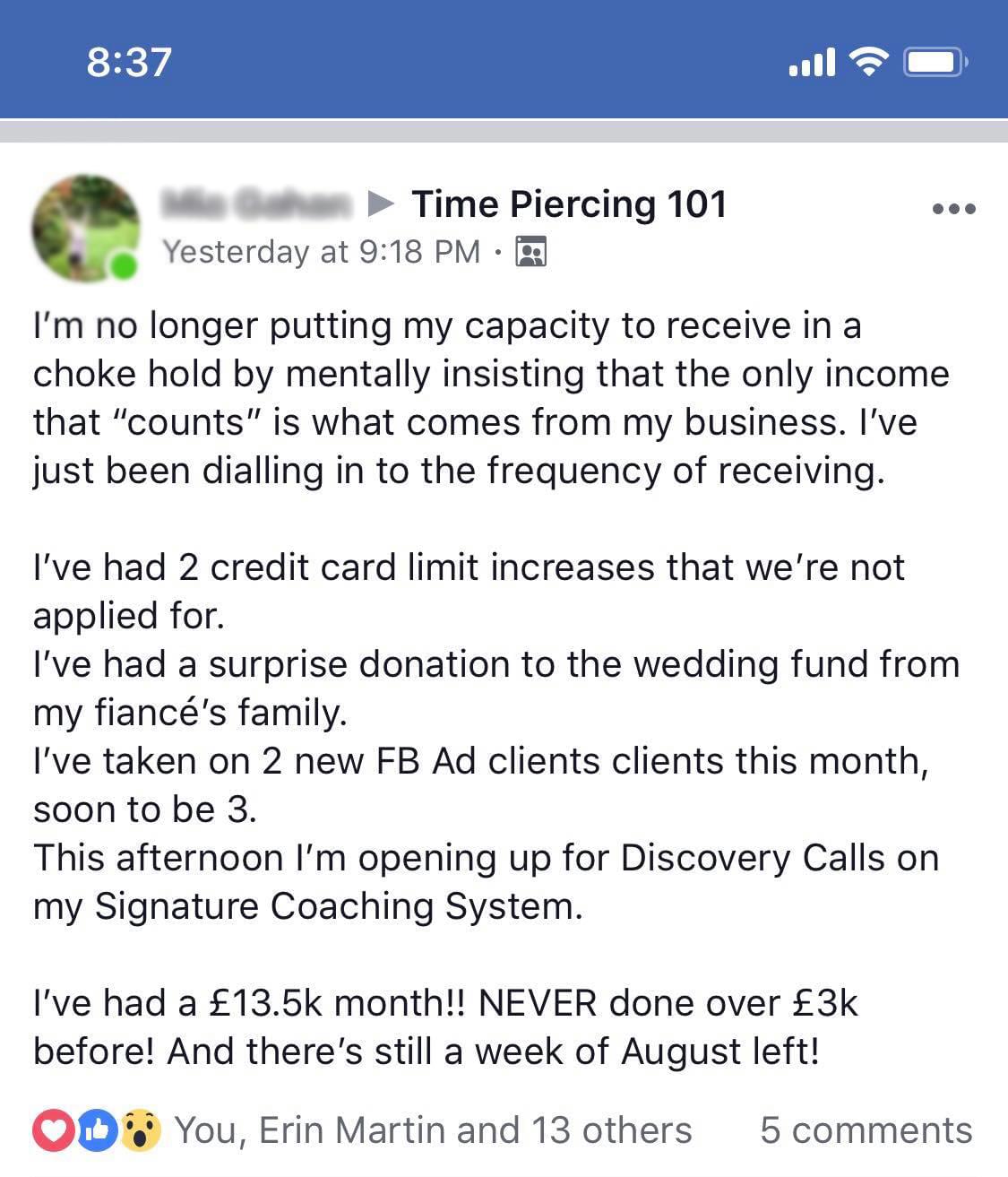This screenshot has height=1177, width=1008.
Task: Tap the group members privacy icon
Action: [531, 252]
